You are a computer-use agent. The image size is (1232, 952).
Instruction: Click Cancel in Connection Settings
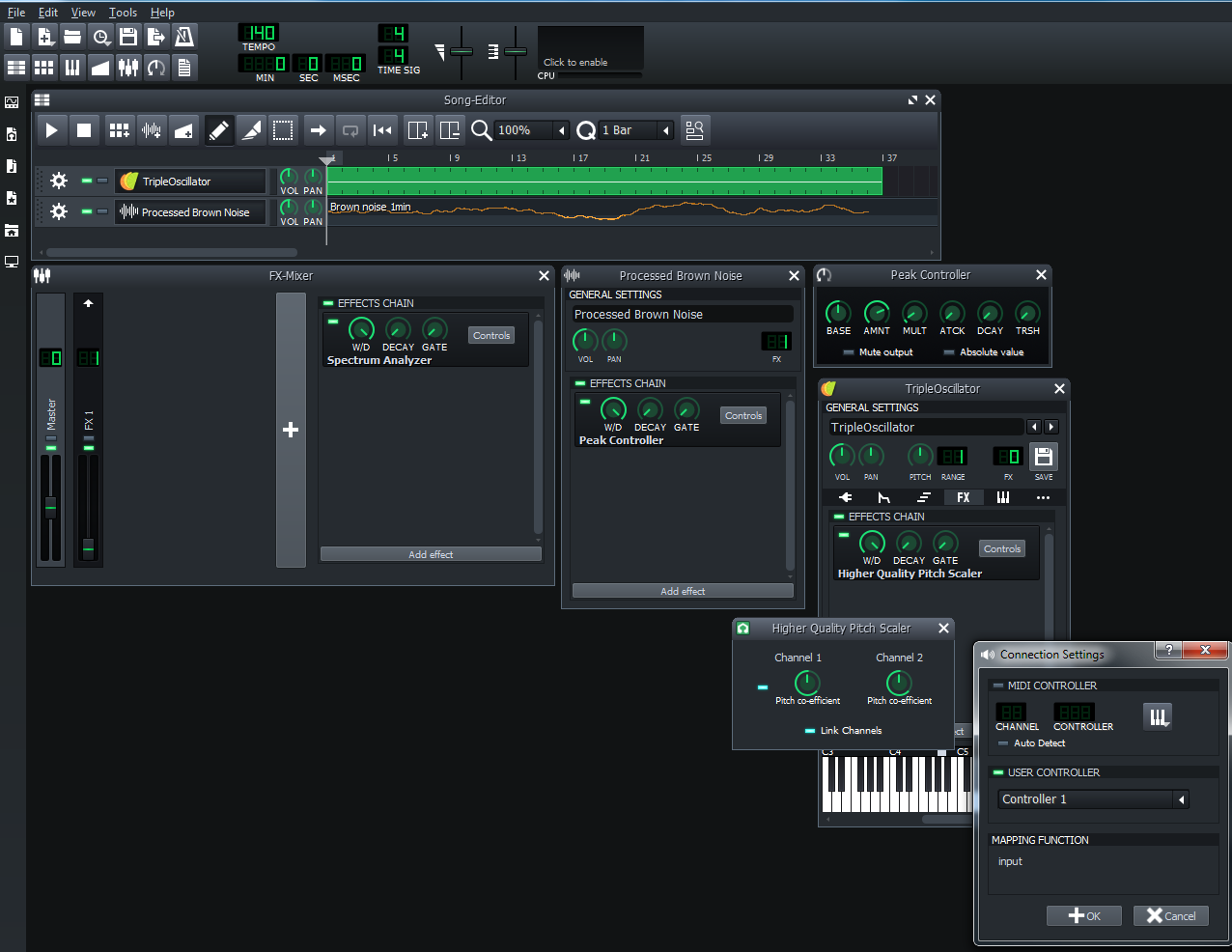click(x=1170, y=916)
